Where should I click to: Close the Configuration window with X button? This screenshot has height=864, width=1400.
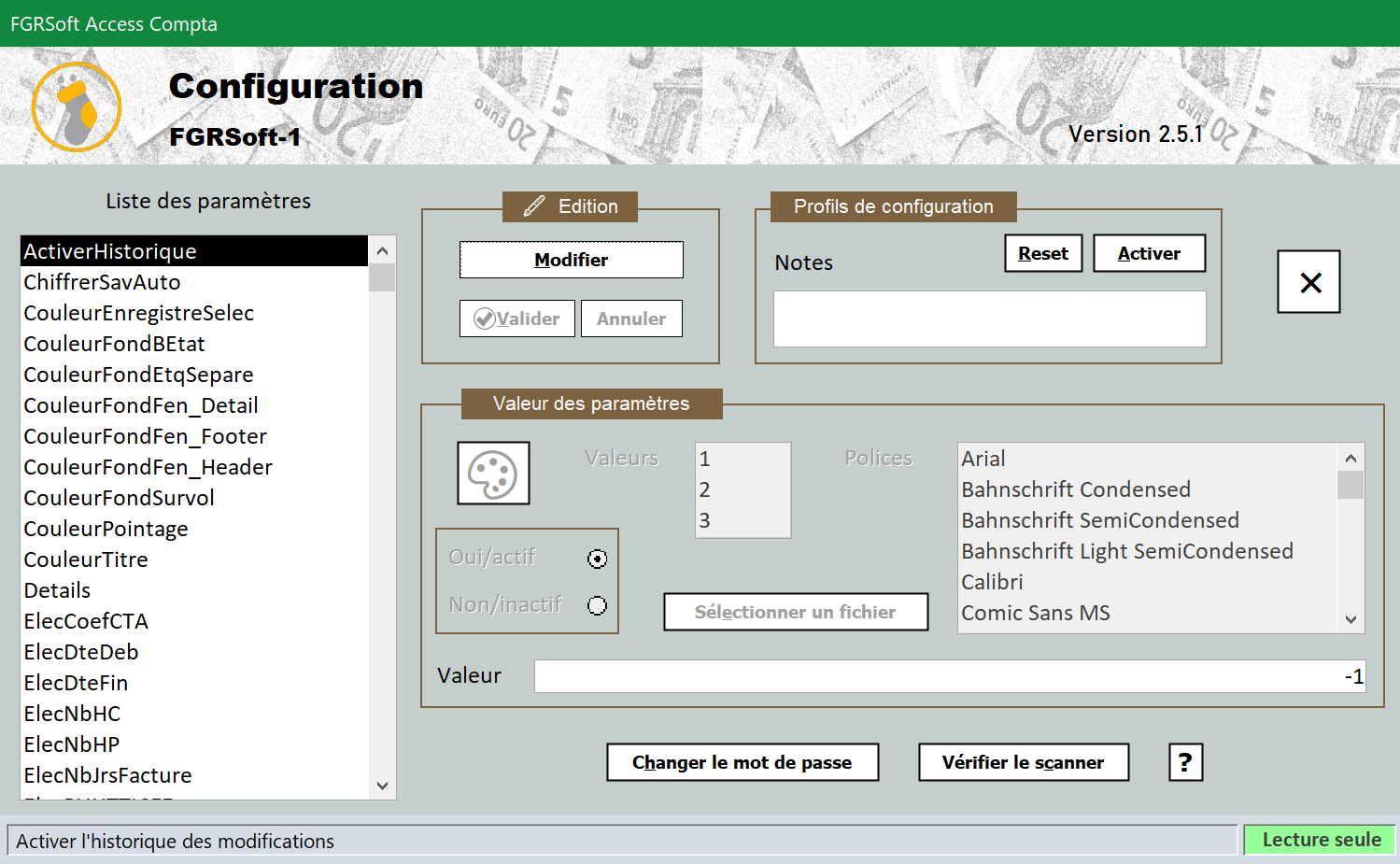(1308, 281)
